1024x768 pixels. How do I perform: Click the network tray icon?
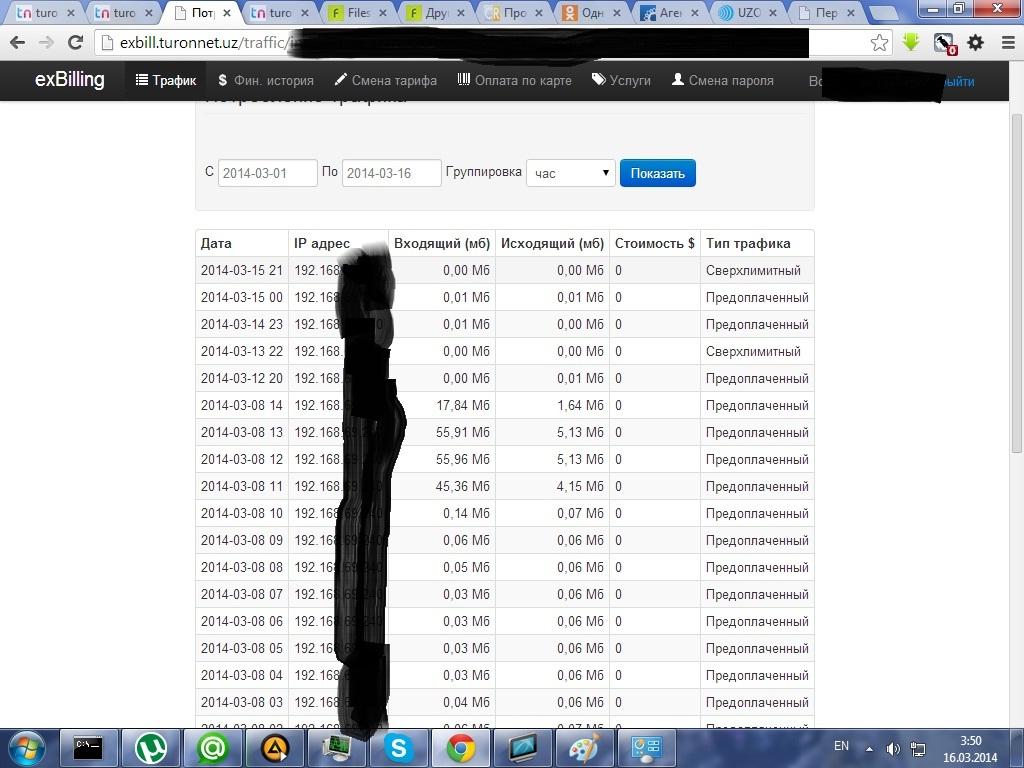click(x=918, y=748)
